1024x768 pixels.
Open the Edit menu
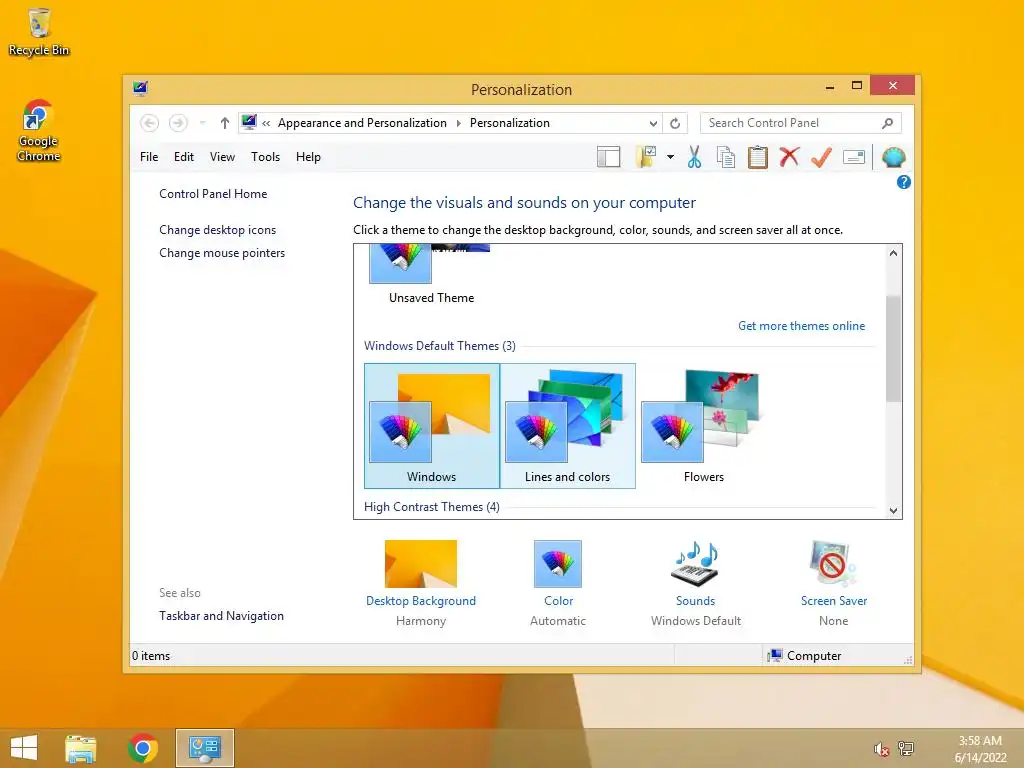pos(184,157)
